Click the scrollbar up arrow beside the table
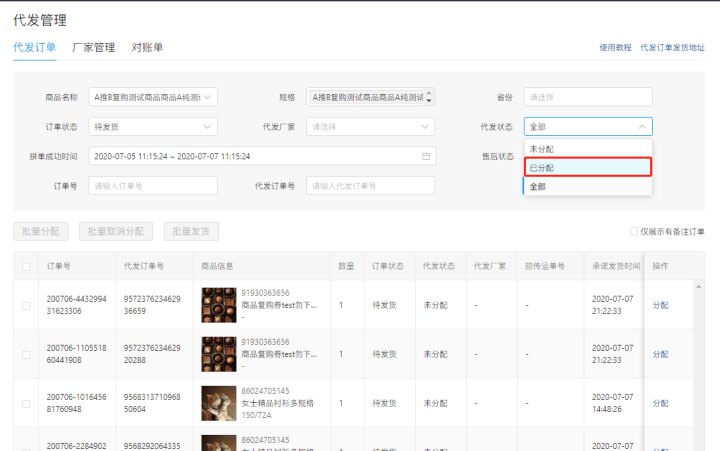Viewport: 720px width, 451px height. (x=698, y=287)
